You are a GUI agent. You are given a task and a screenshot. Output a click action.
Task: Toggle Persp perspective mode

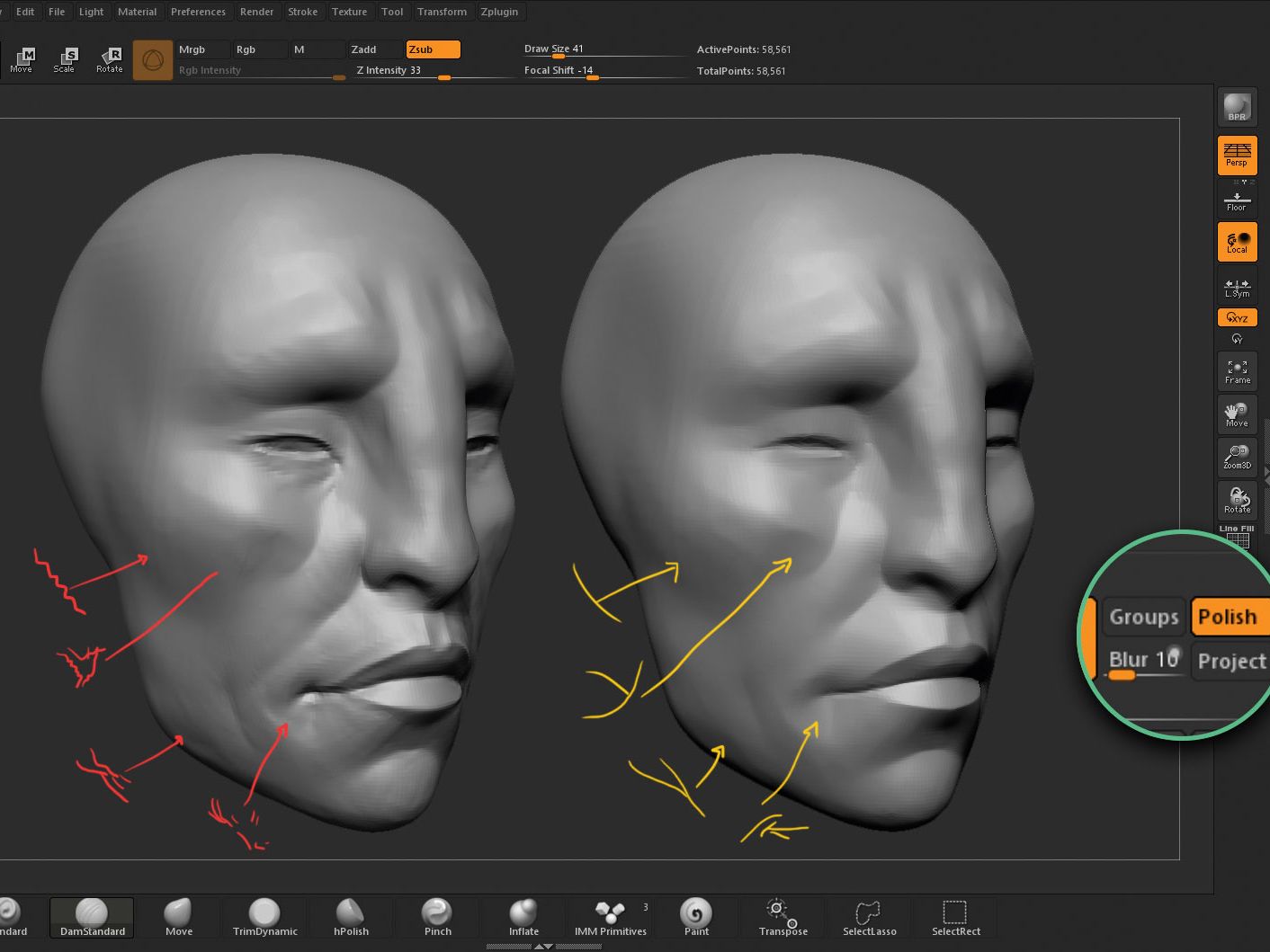pos(1237,155)
